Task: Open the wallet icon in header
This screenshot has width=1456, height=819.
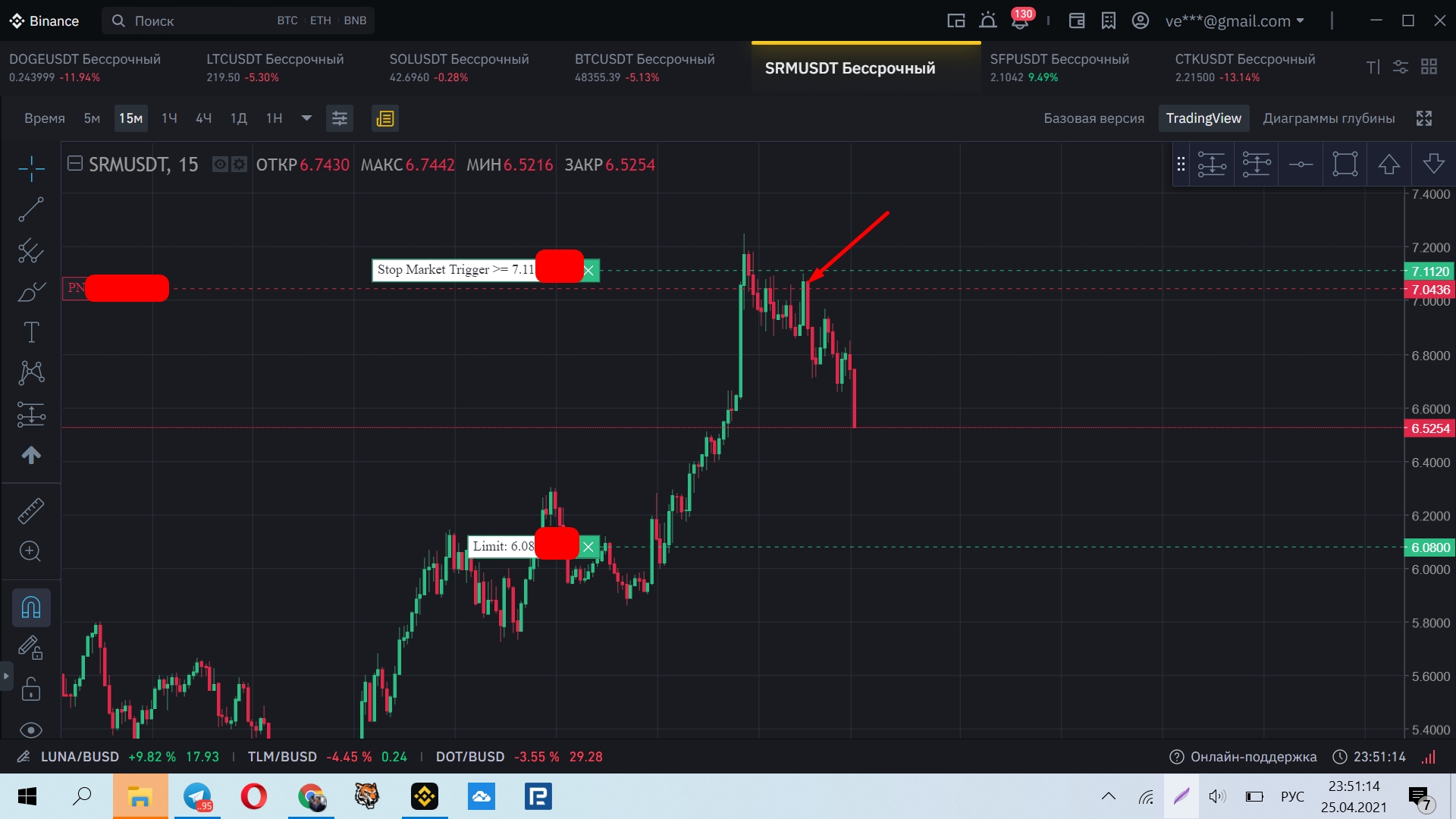Action: 1076,20
